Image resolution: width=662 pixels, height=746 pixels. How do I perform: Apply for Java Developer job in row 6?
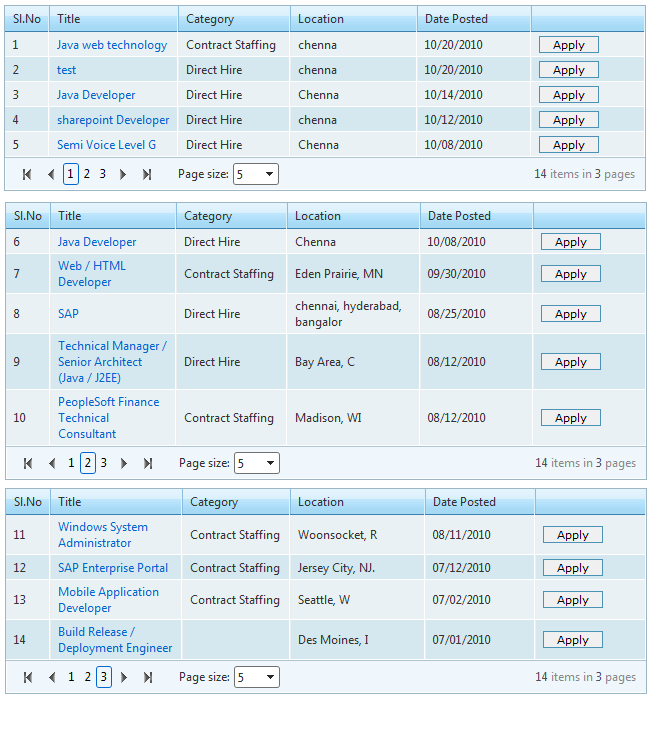point(571,242)
